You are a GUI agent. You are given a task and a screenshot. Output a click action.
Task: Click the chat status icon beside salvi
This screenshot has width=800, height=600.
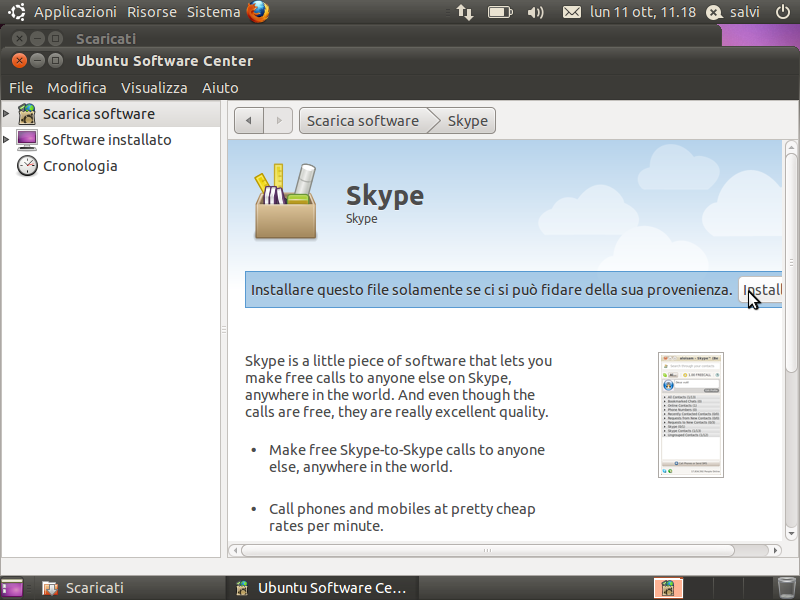tap(714, 12)
